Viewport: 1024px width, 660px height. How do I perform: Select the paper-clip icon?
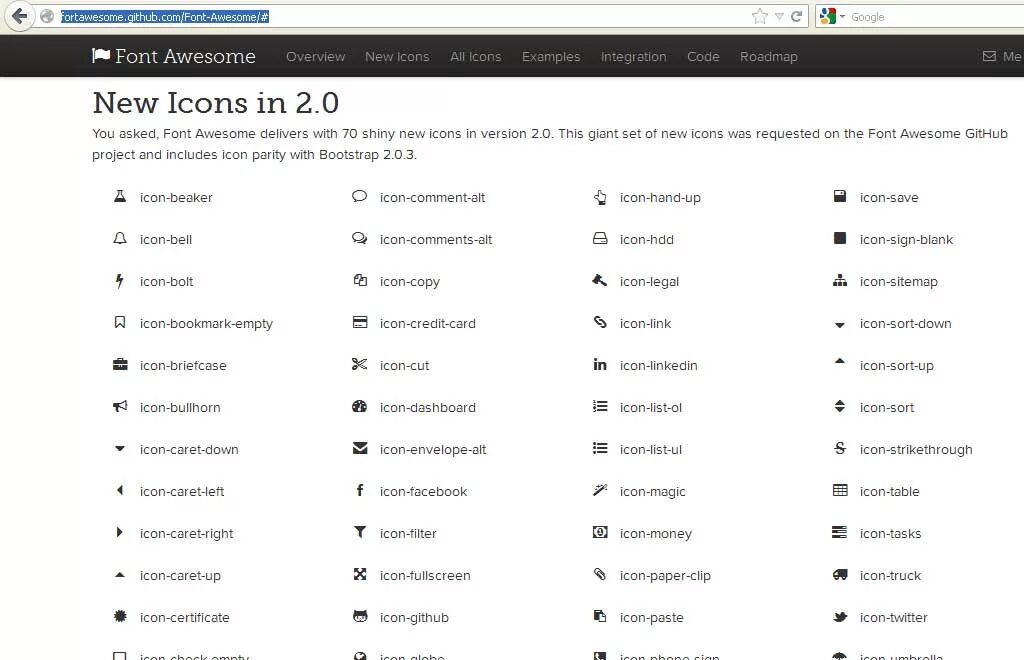(x=600, y=574)
